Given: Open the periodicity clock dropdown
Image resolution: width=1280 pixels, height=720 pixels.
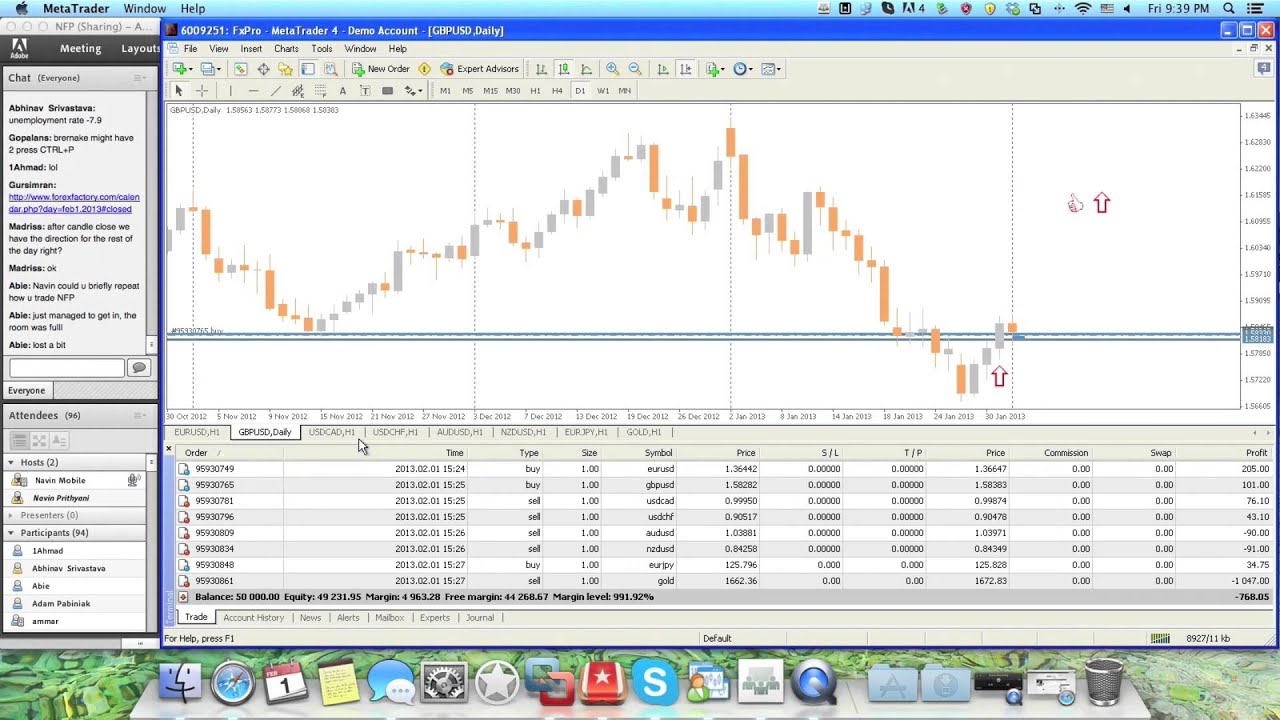Looking at the screenshot, I should 743,69.
